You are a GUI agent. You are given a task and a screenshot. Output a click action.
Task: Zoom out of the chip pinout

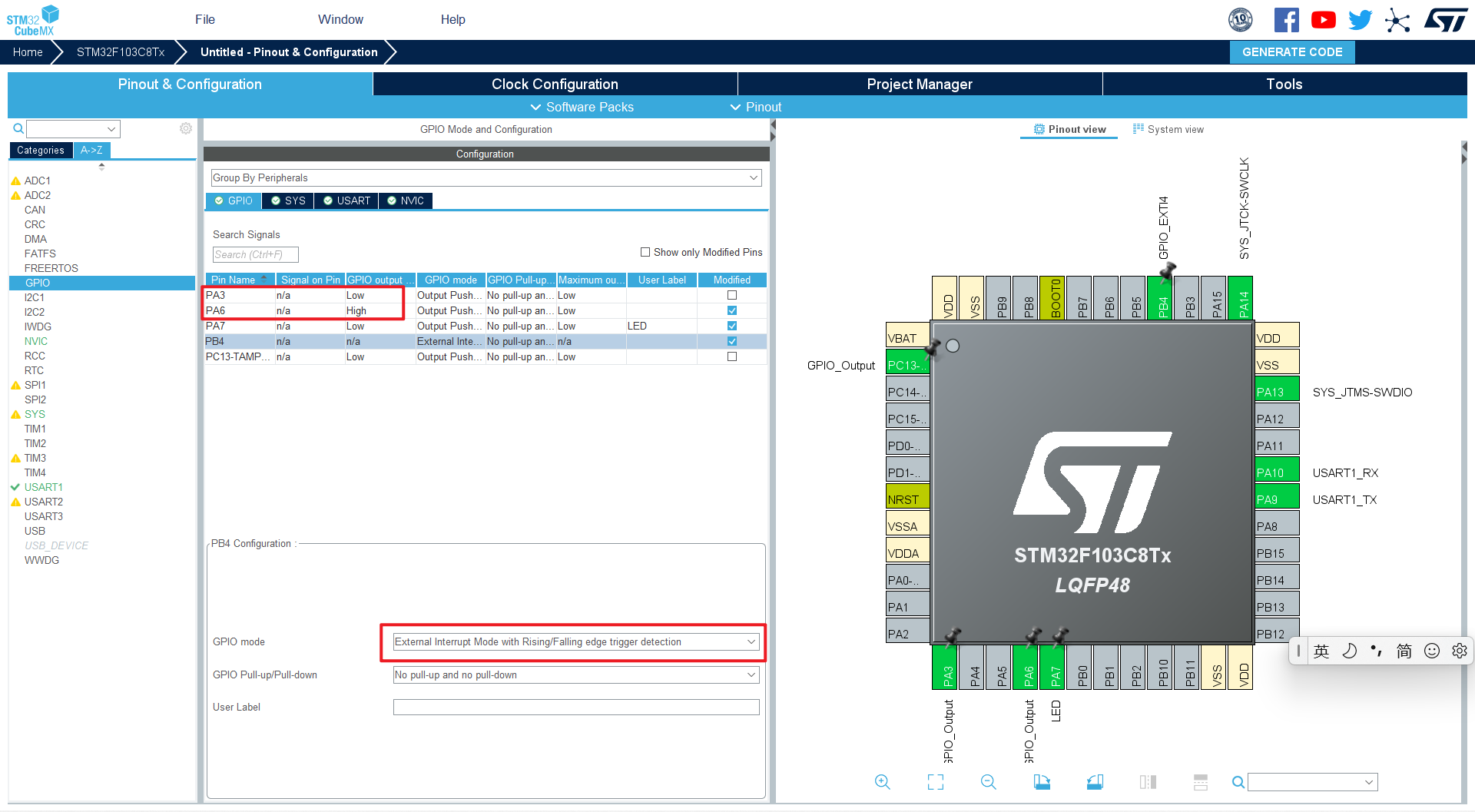pos(989,782)
